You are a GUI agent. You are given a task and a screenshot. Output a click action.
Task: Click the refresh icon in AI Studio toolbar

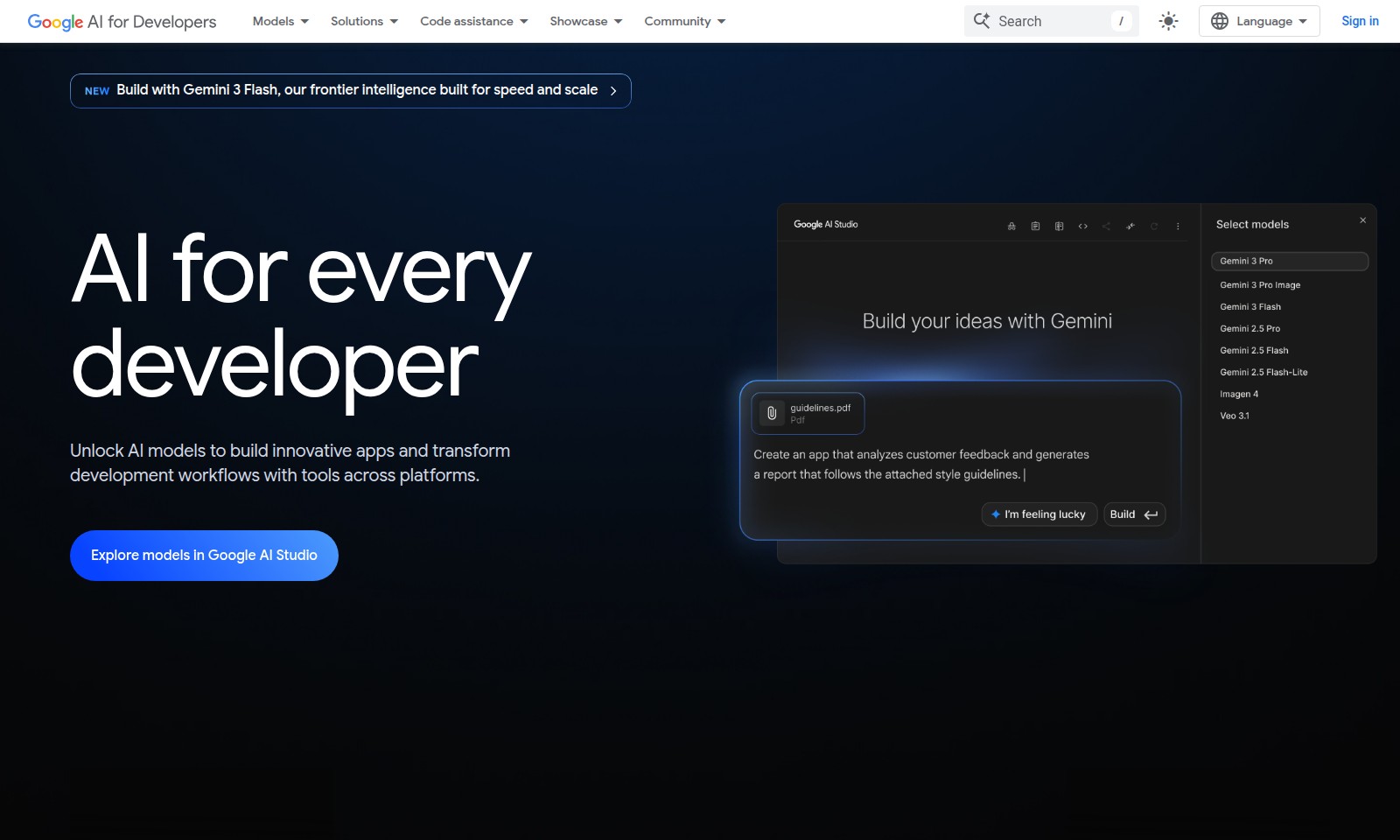click(x=1154, y=227)
